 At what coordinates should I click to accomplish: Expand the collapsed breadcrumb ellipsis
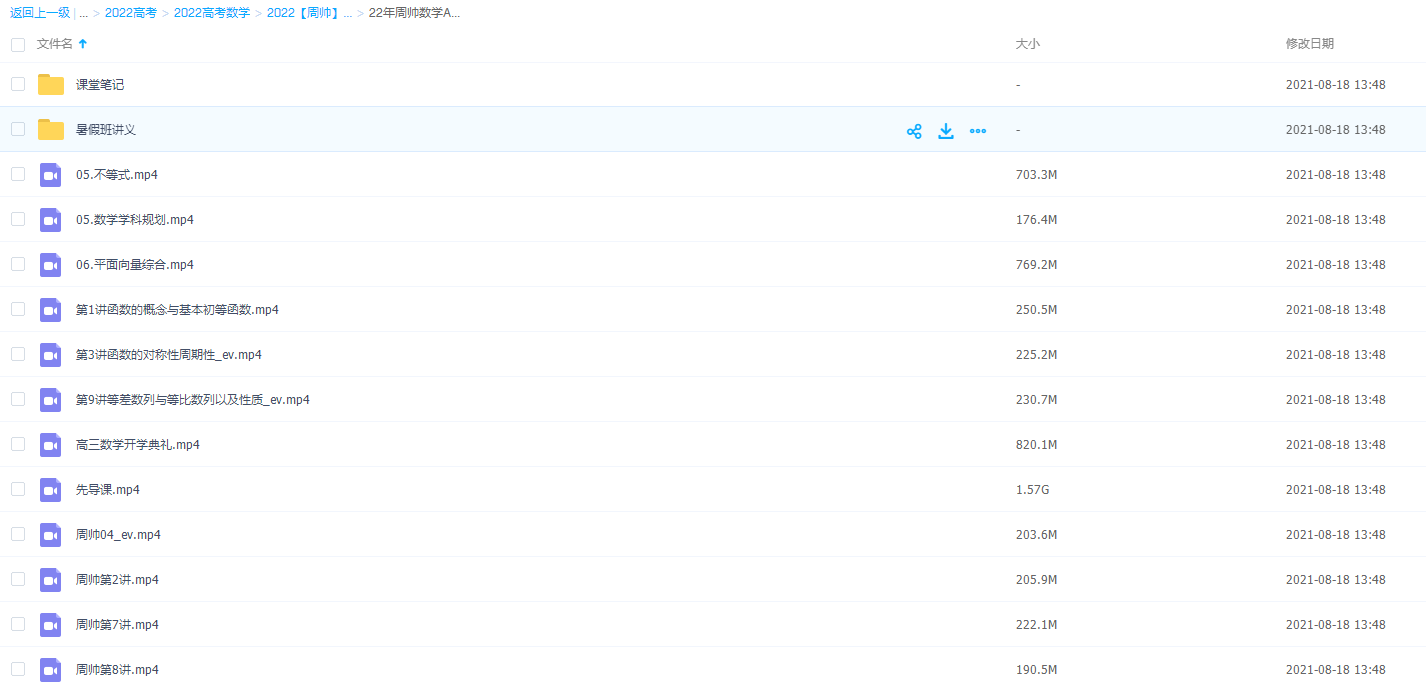pos(83,13)
